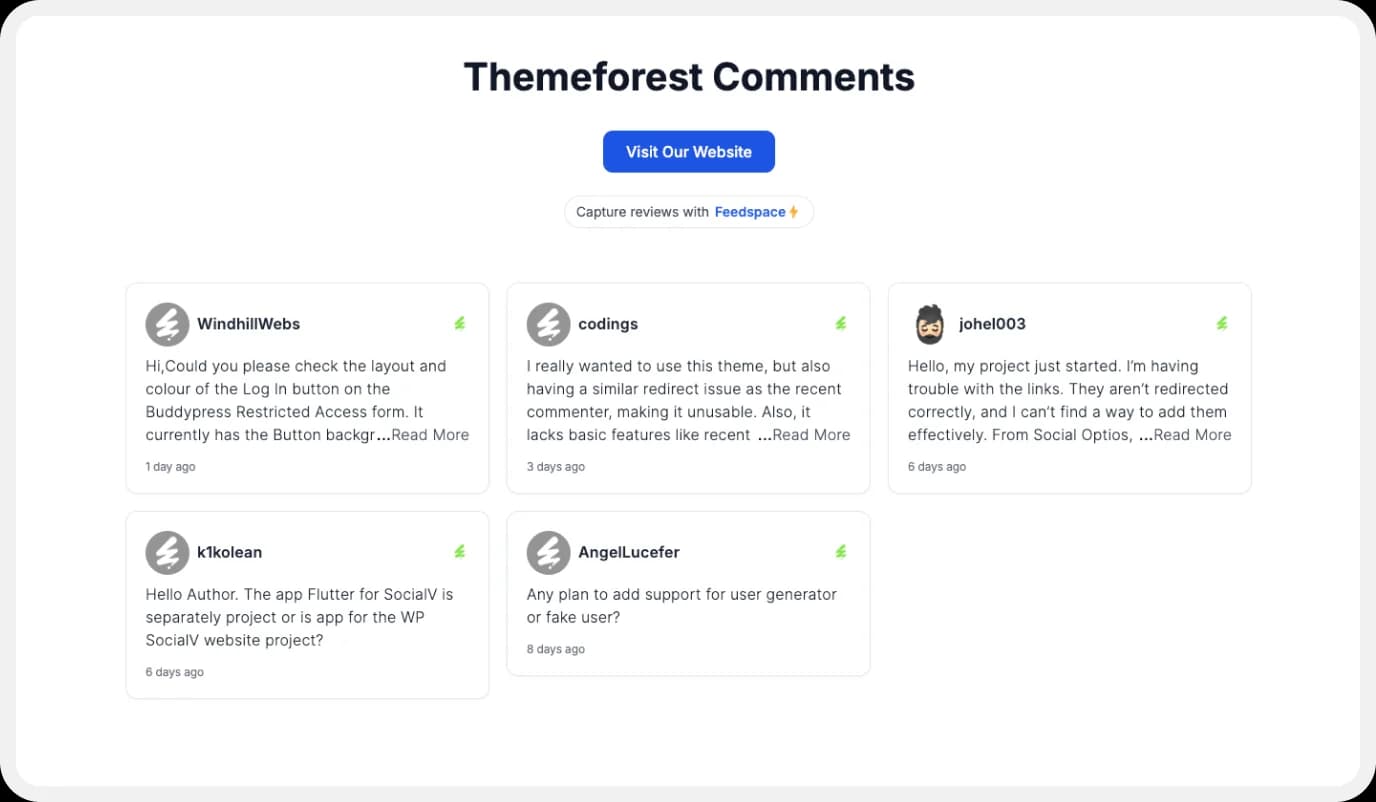Click the lightning bolt icon beside Feedspace
The width and height of the screenshot is (1376, 802).
coord(794,211)
